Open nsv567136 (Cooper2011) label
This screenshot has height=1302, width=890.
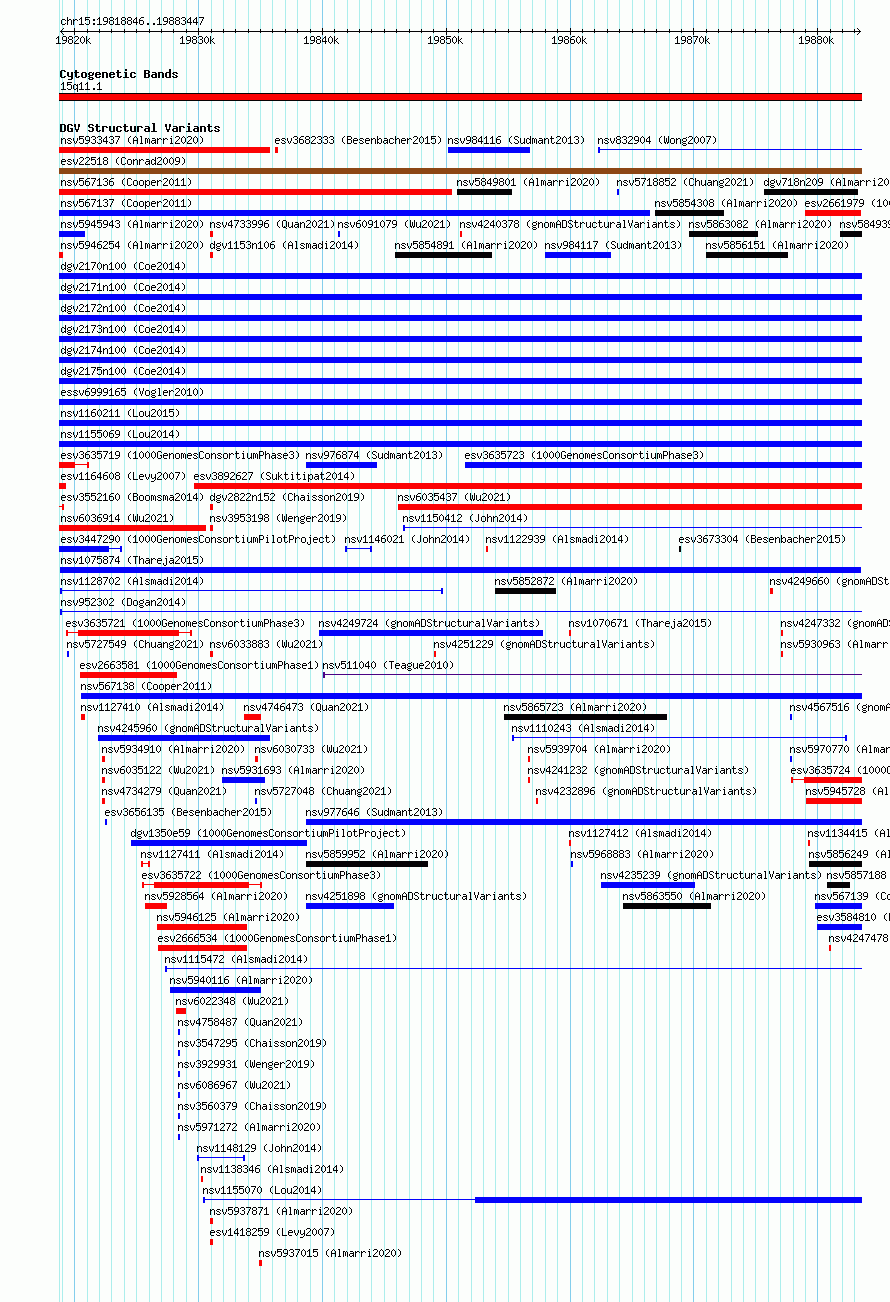tap(126, 182)
